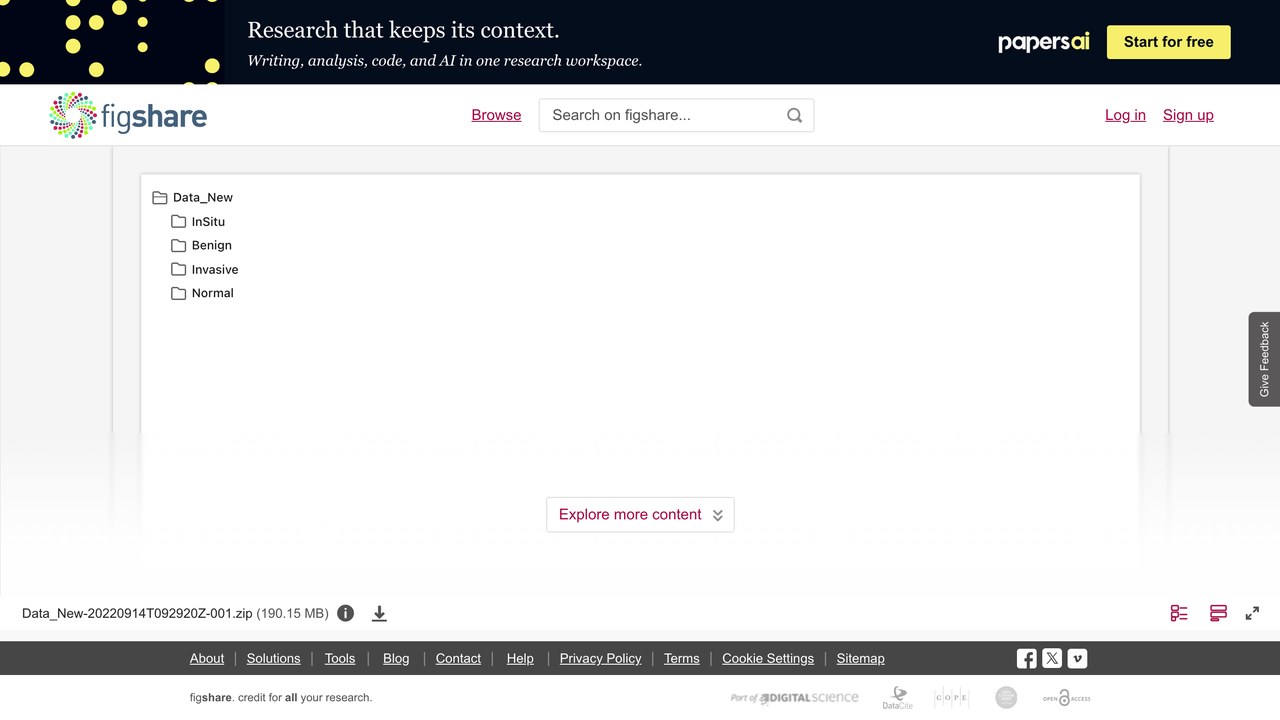
Task: Click the figshare logo
Action: (128, 115)
